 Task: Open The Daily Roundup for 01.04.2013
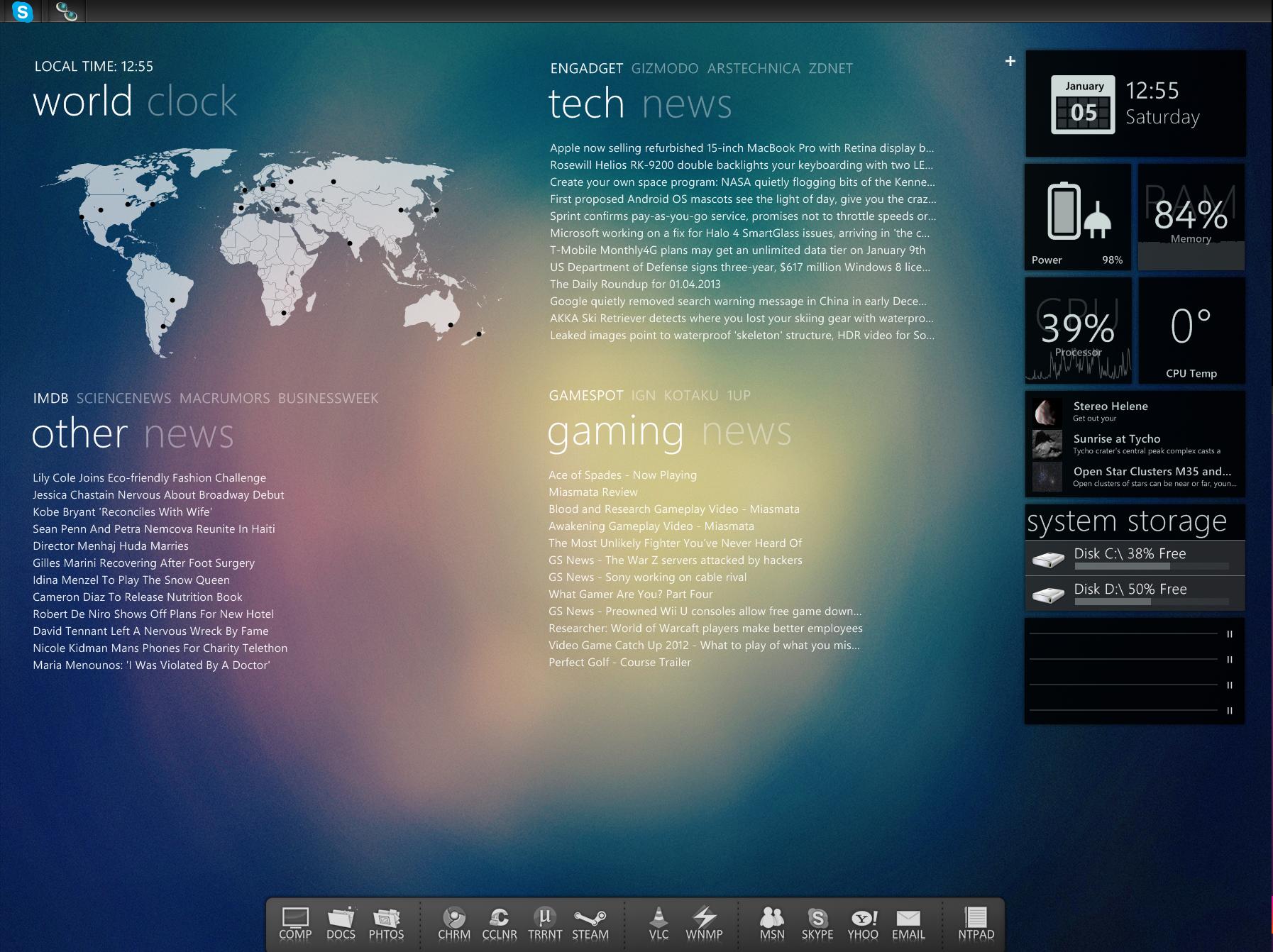click(x=635, y=284)
